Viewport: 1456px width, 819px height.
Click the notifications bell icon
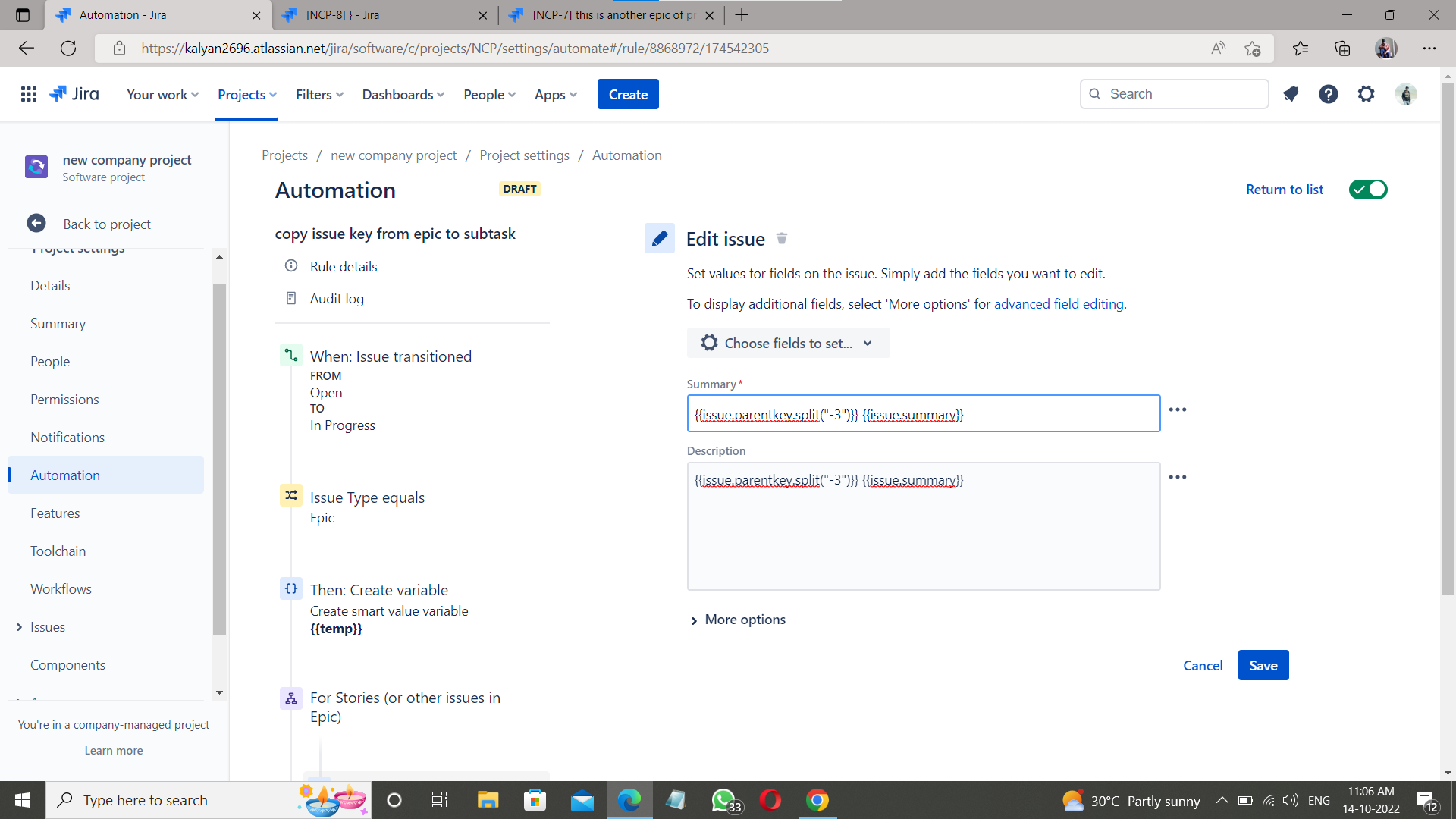[1291, 94]
